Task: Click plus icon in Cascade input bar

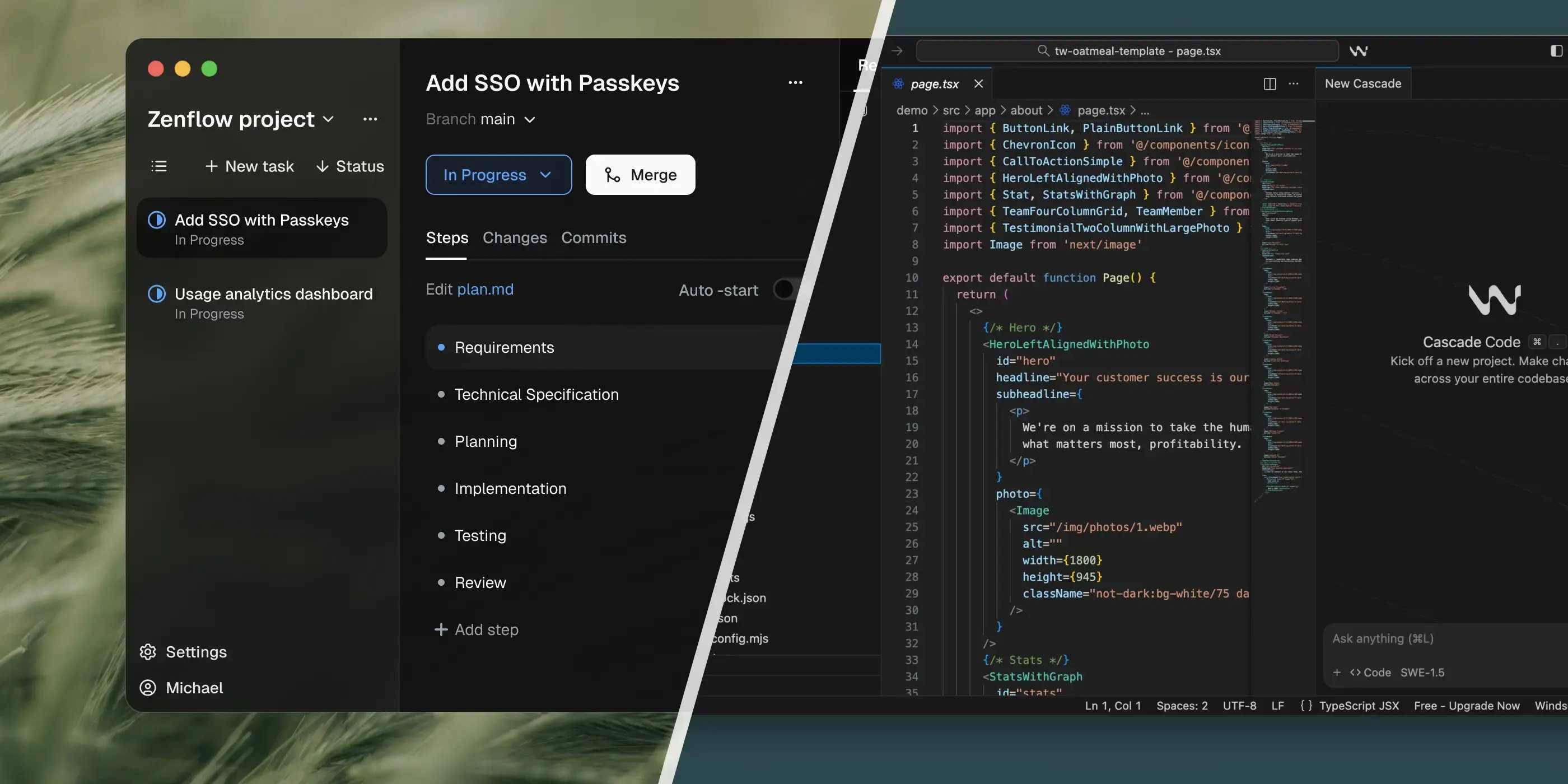Action: 1337,673
